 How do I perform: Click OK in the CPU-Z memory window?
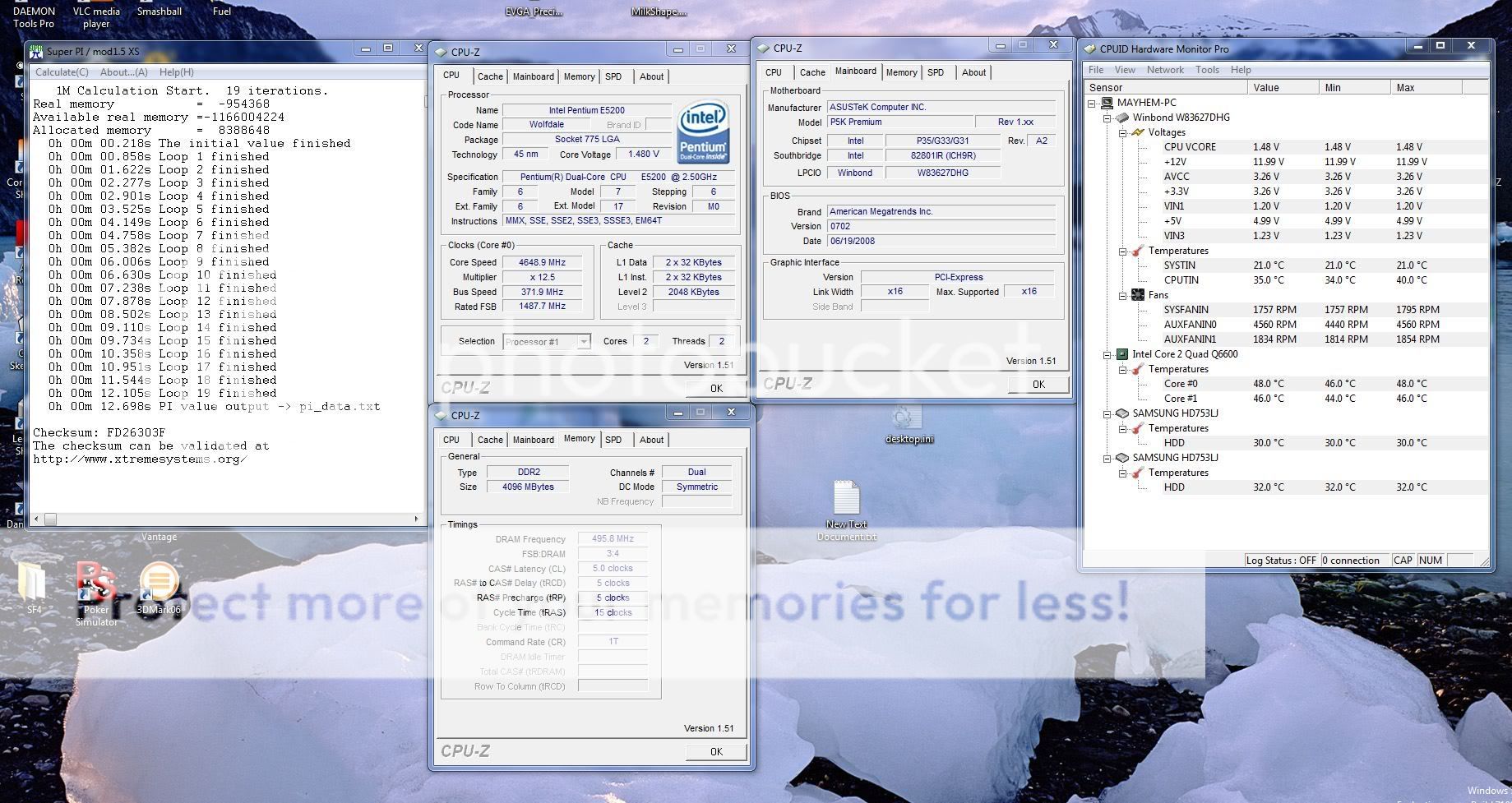coord(716,751)
